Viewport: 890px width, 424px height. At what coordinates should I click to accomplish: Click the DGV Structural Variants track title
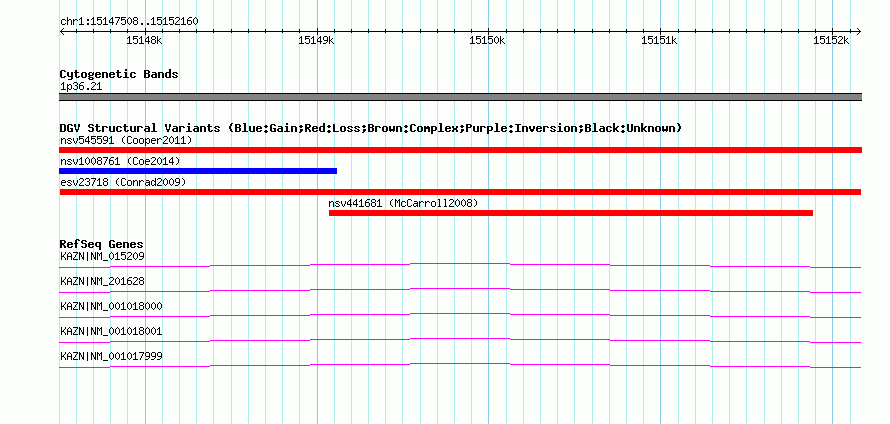click(371, 128)
